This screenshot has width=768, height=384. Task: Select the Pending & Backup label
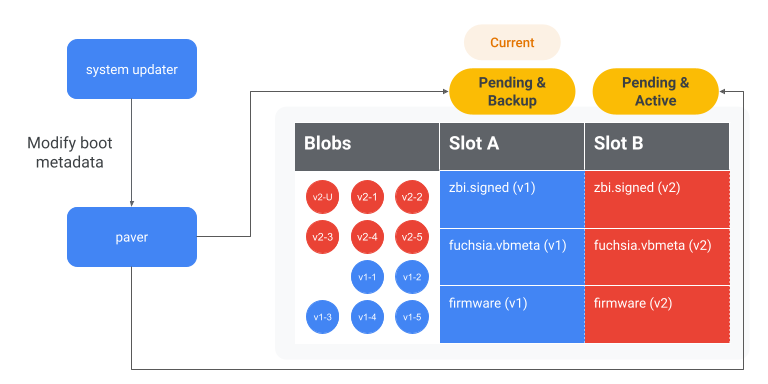pyautogui.click(x=512, y=92)
